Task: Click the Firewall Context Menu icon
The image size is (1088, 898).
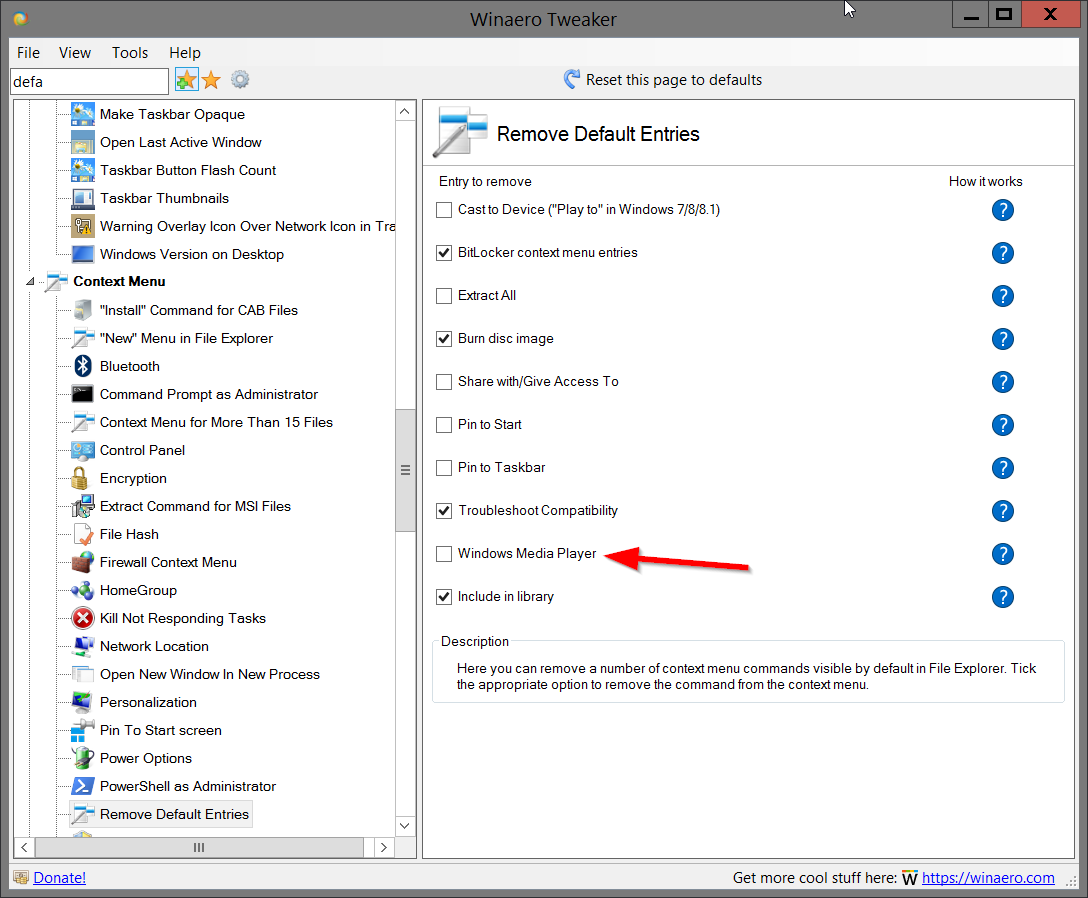Action: coord(83,562)
